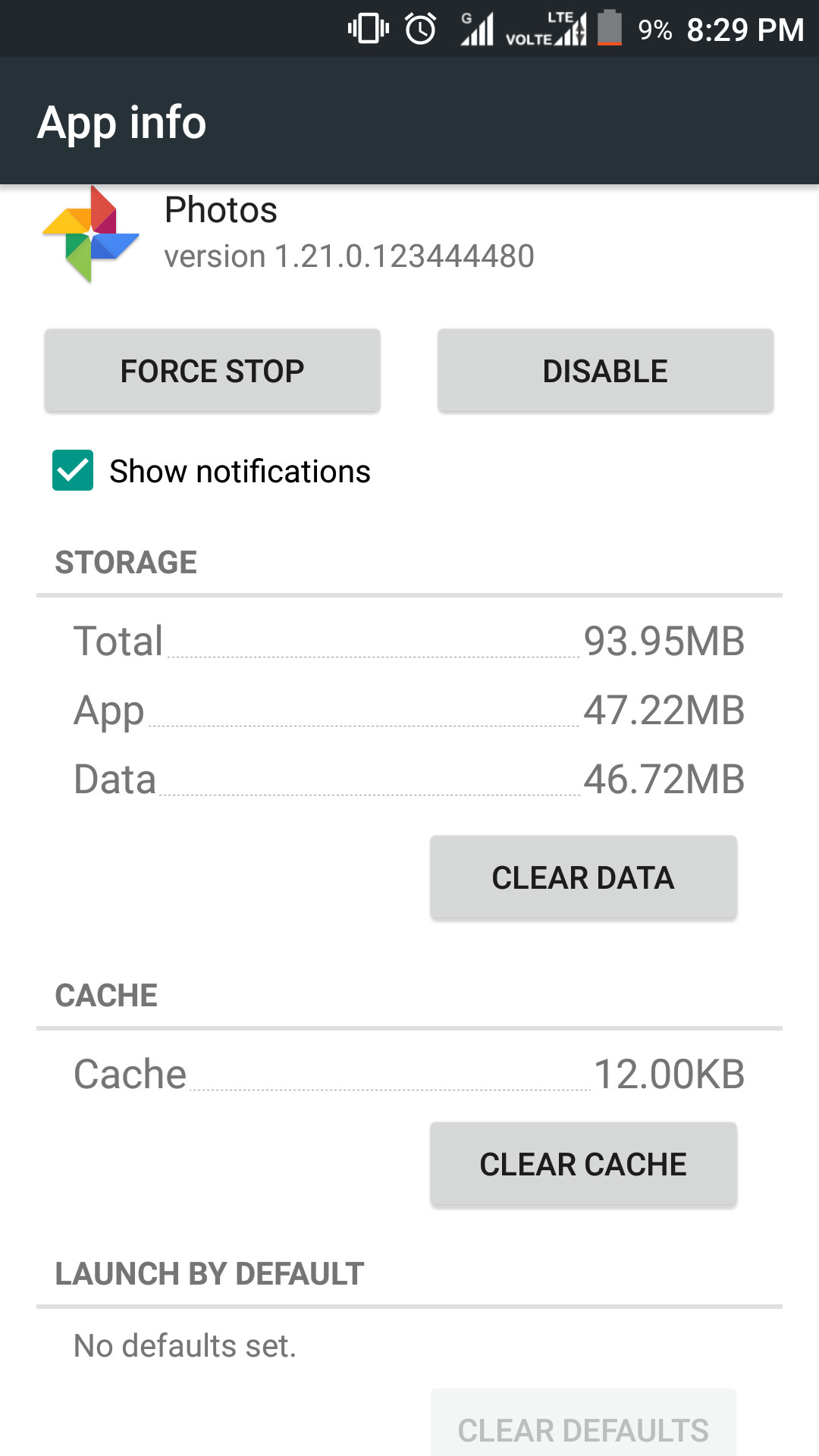Tap the alarm clock status icon
Image resolution: width=819 pixels, height=1456 pixels.
420,30
